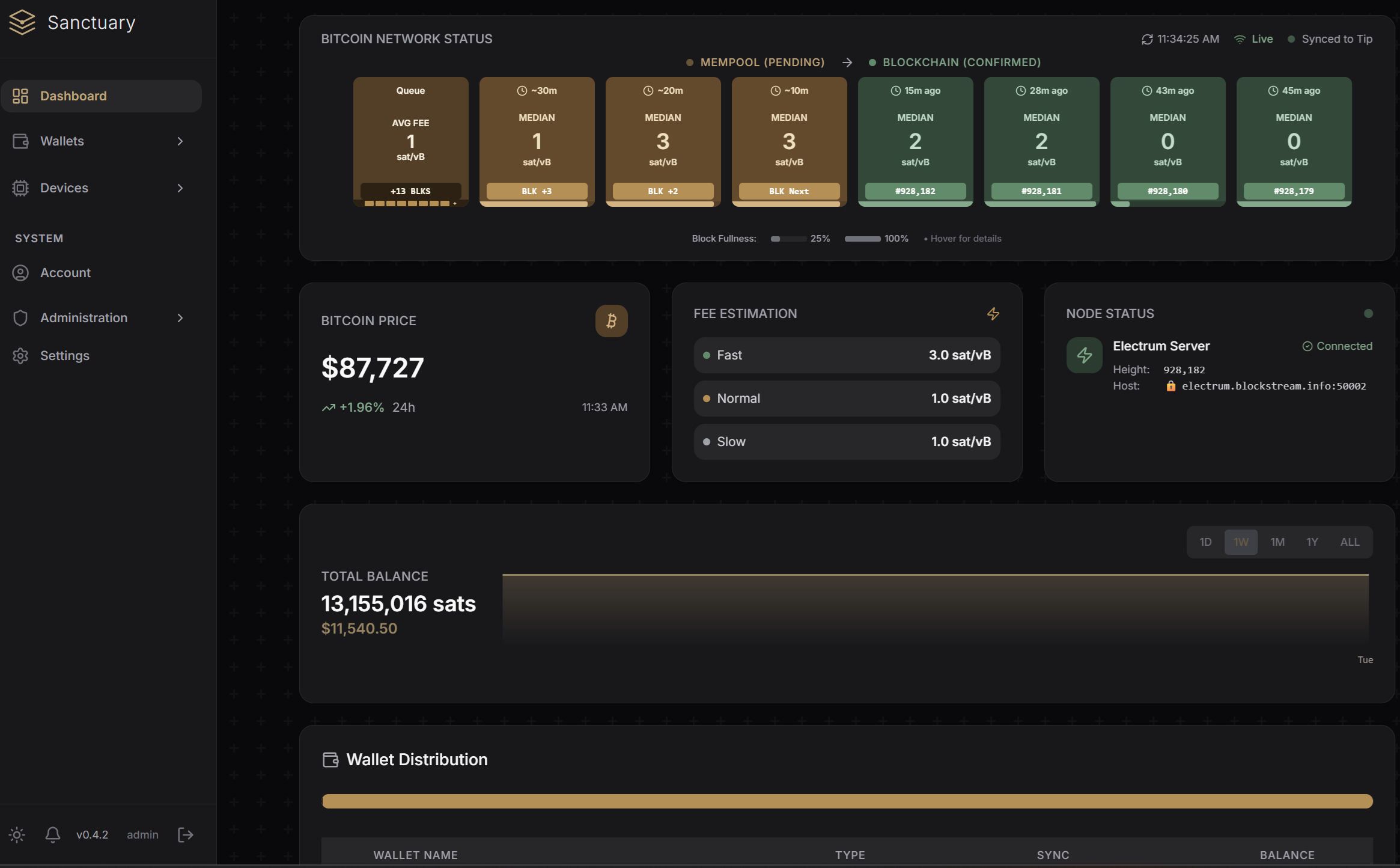Click the admin username
Viewport: 1400px width, 868px height.
coord(143,835)
